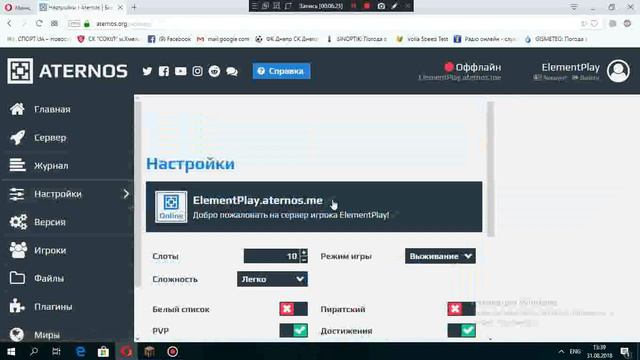Viewport: 640px width, 360px height.
Task: Open Aternos Facebook page icon
Action: (164, 71)
